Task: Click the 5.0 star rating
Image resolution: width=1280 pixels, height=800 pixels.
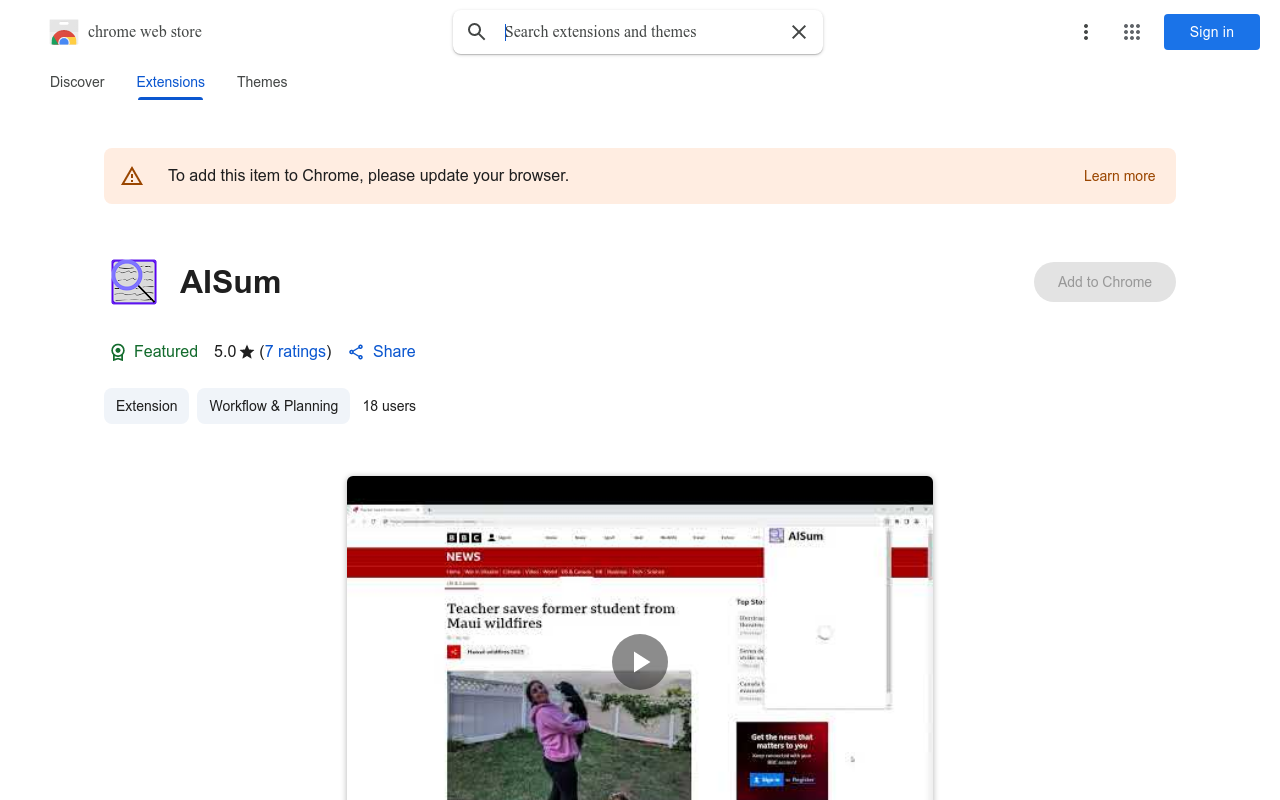Action: pyautogui.click(x=234, y=352)
